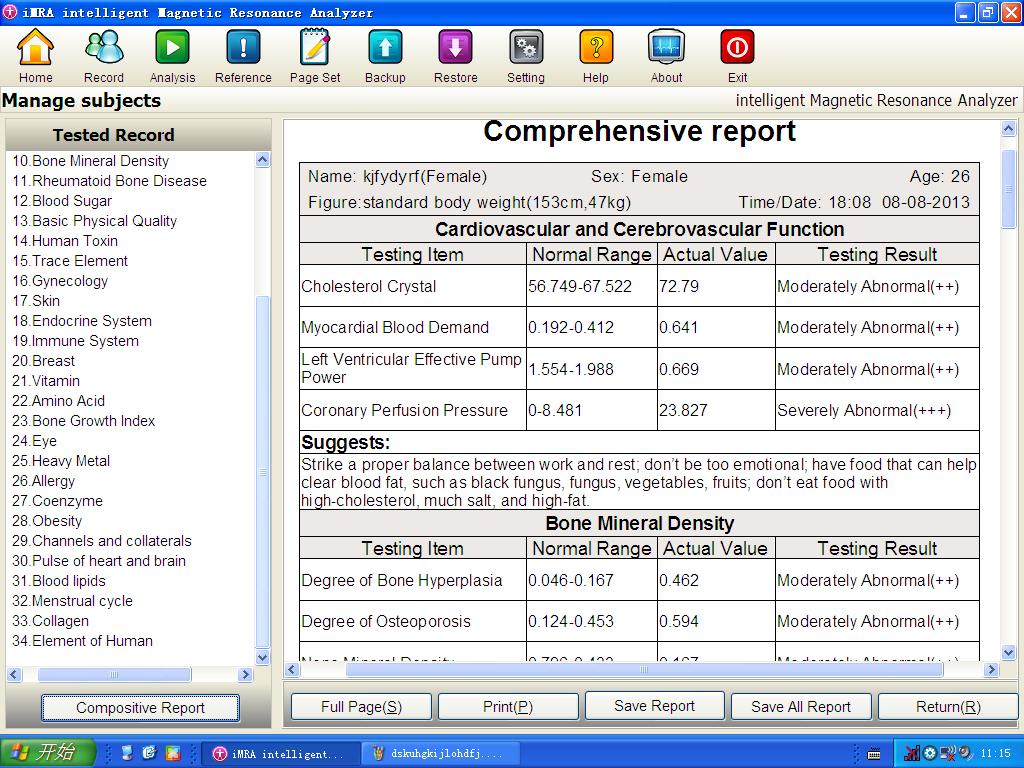Select 16.Gynecology record
Image resolution: width=1024 pixels, height=768 pixels.
click(x=60, y=281)
